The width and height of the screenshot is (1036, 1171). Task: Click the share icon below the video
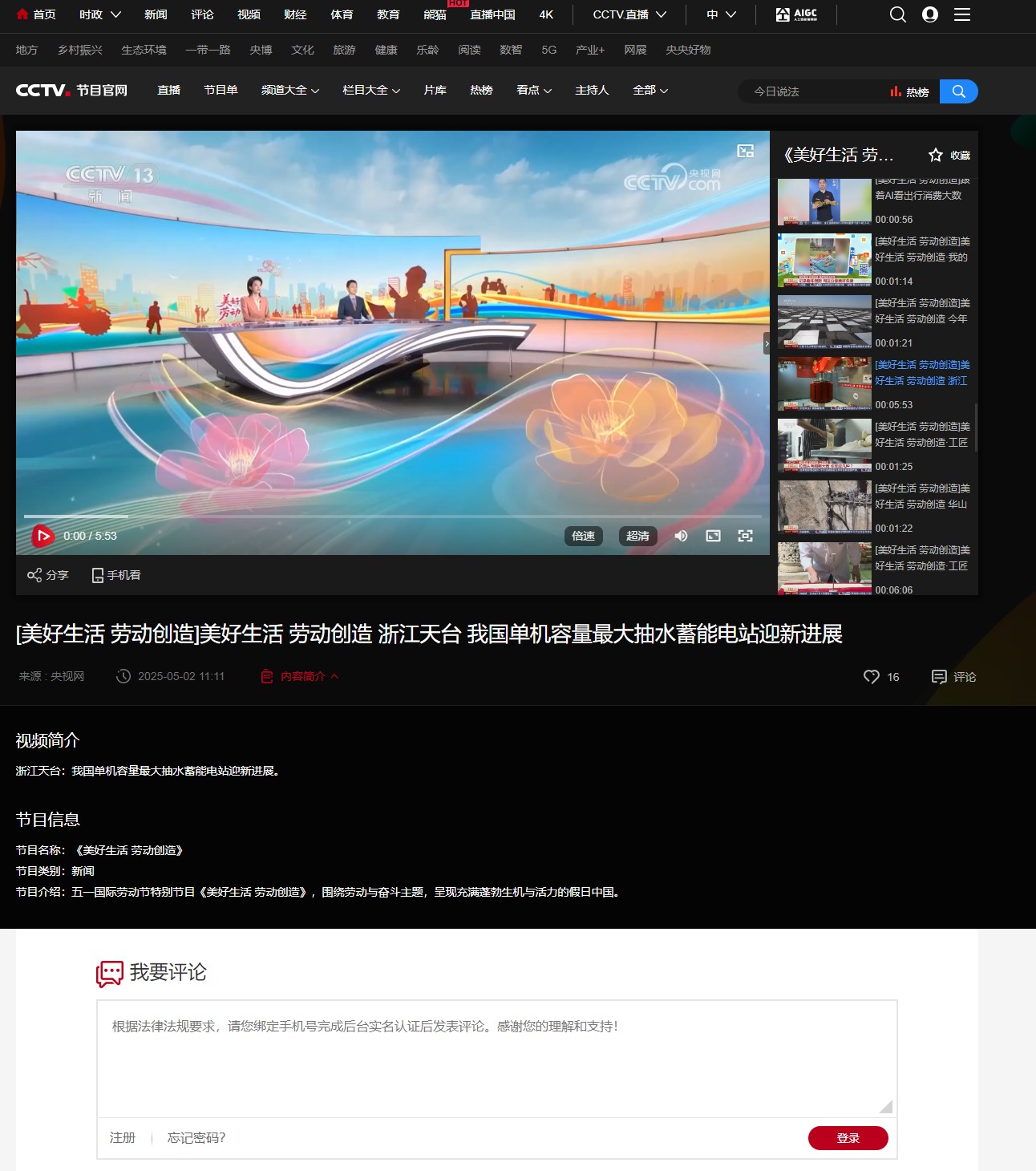tap(34, 575)
